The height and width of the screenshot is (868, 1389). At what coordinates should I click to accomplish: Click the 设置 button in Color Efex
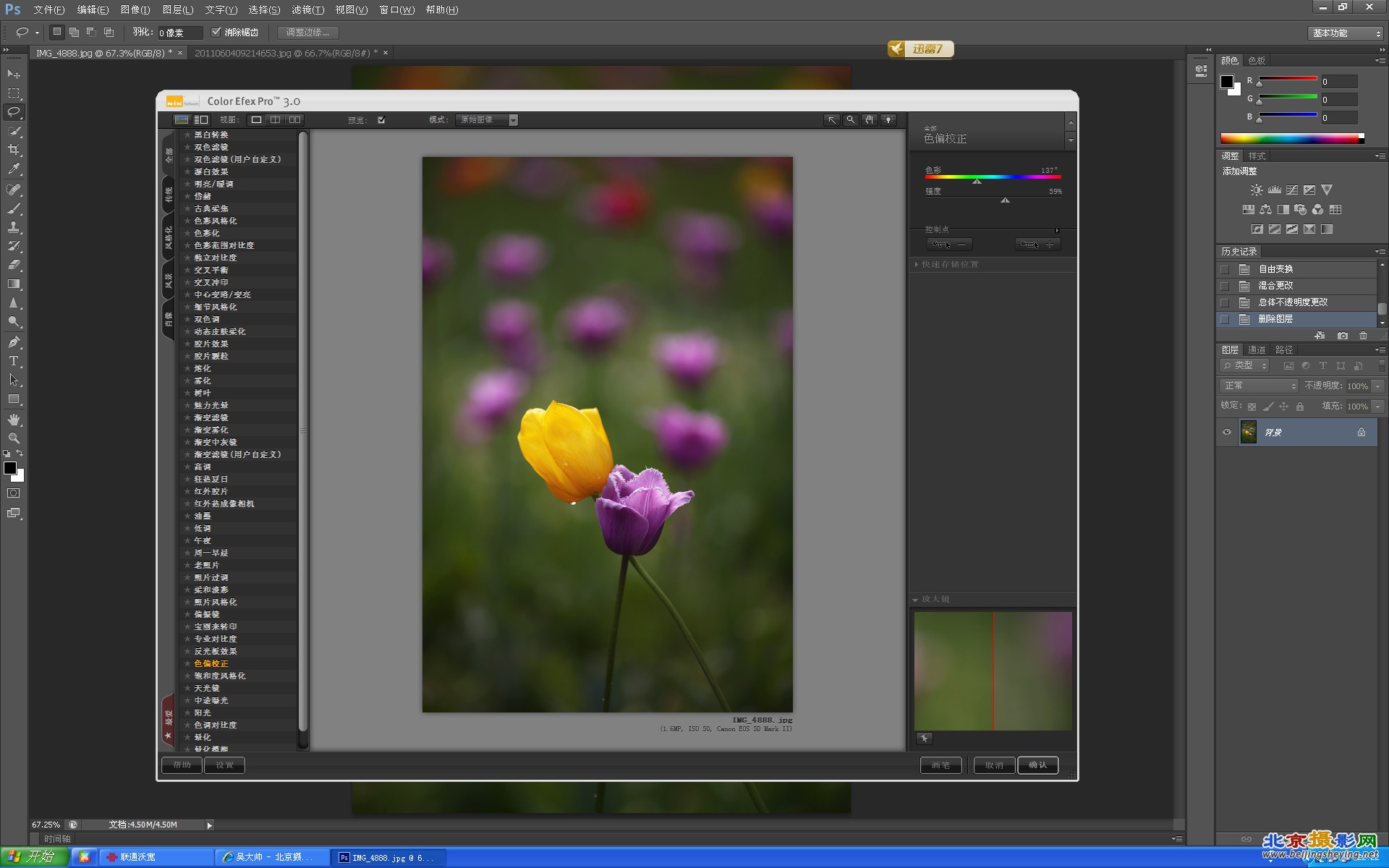225,765
